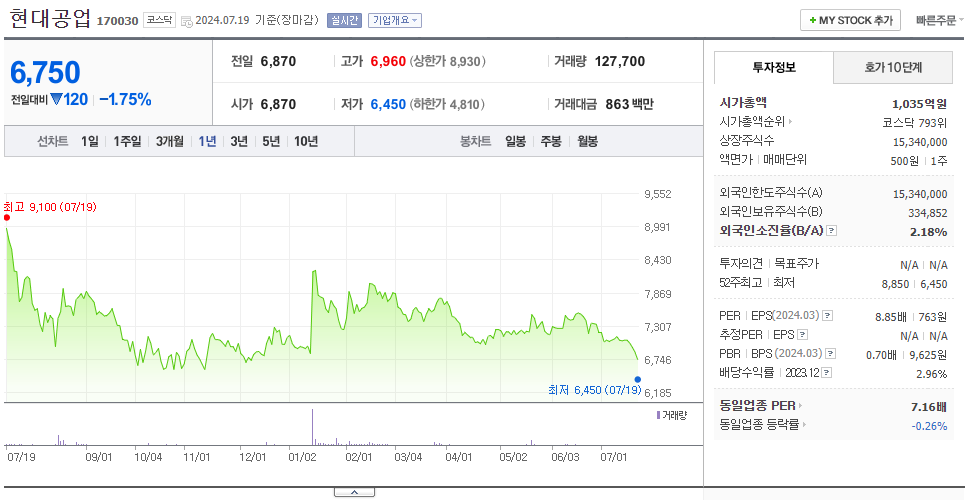Add stock via MY STOCK 추가 button
968x500 pixels.
[x=851, y=20]
